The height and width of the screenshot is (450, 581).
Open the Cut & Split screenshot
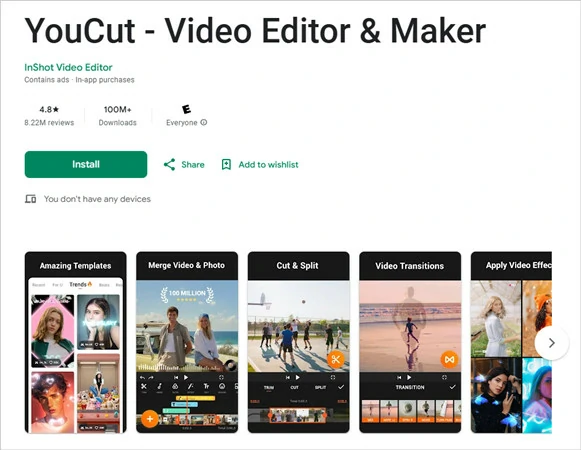coord(299,342)
